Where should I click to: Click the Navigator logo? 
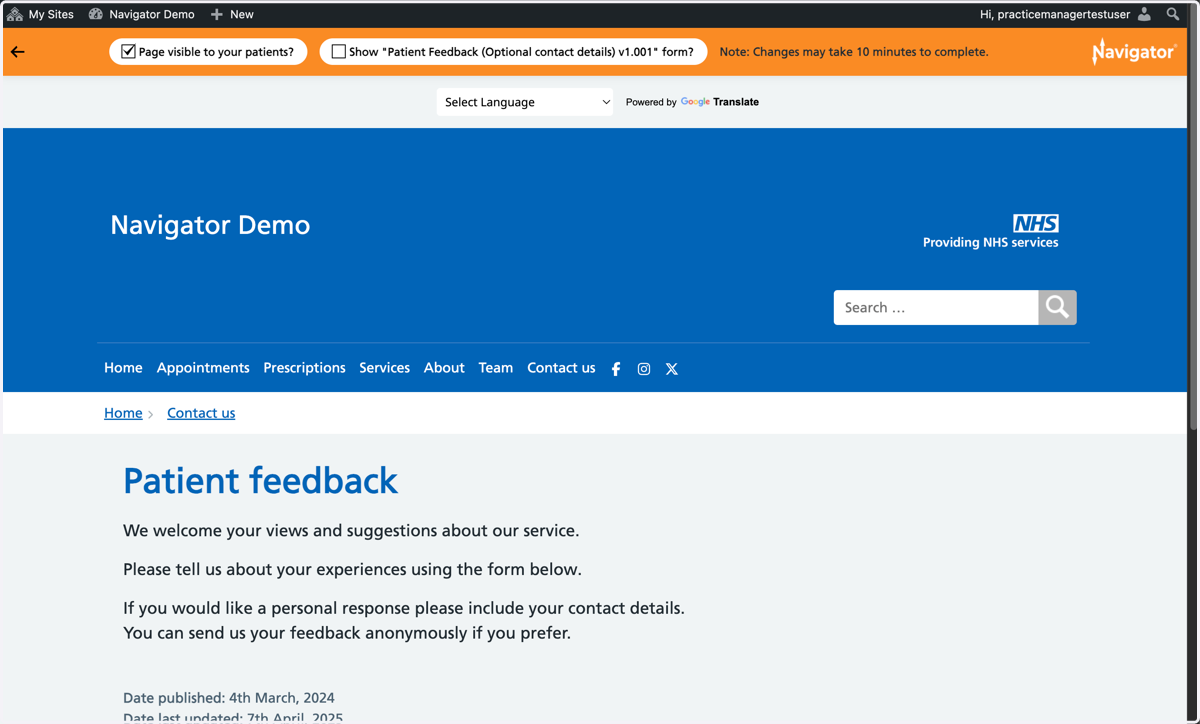1134,51
